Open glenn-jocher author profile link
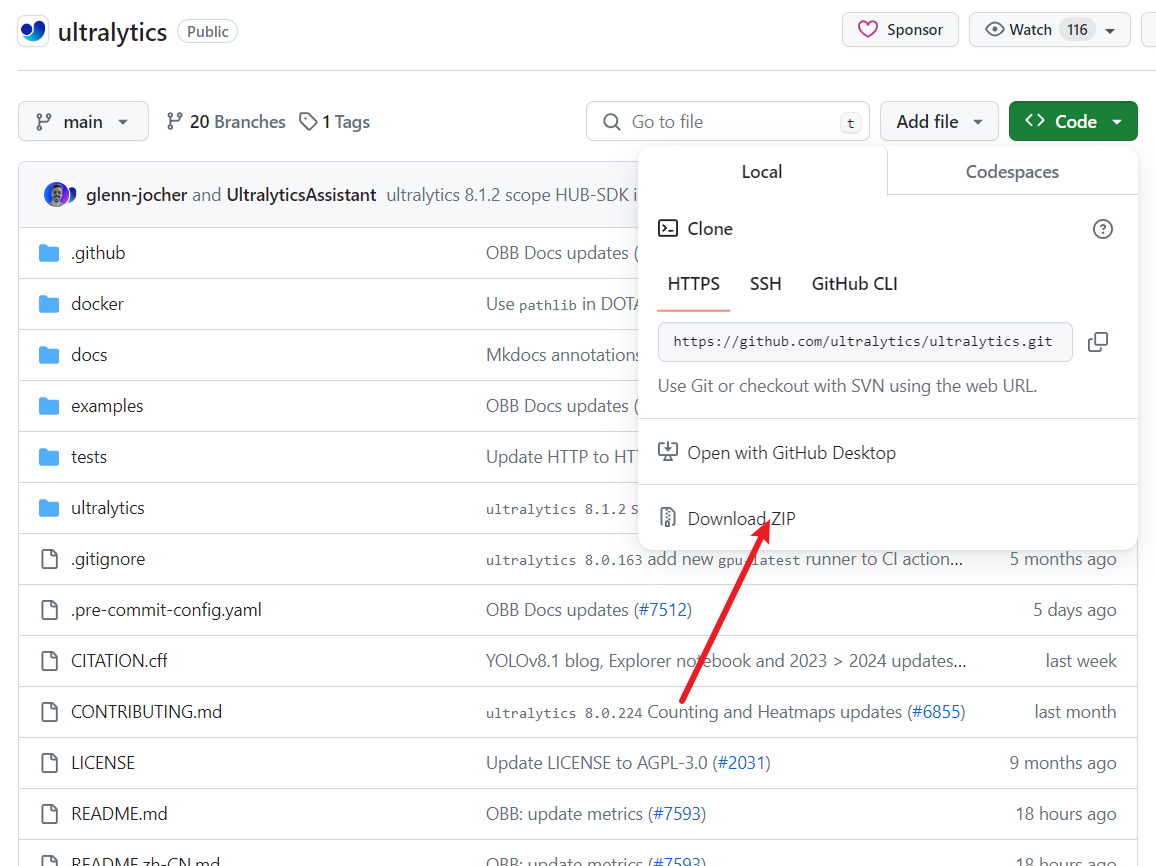 coord(136,195)
